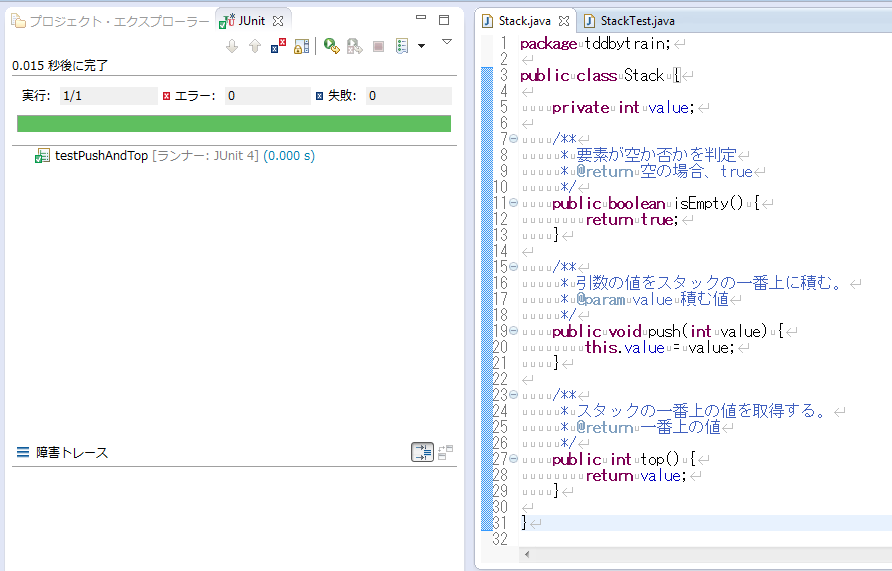The height and width of the screenshot is (571, 892).
Task: Click 'return value;' on line 28
Action: click(x=635, y=475)
